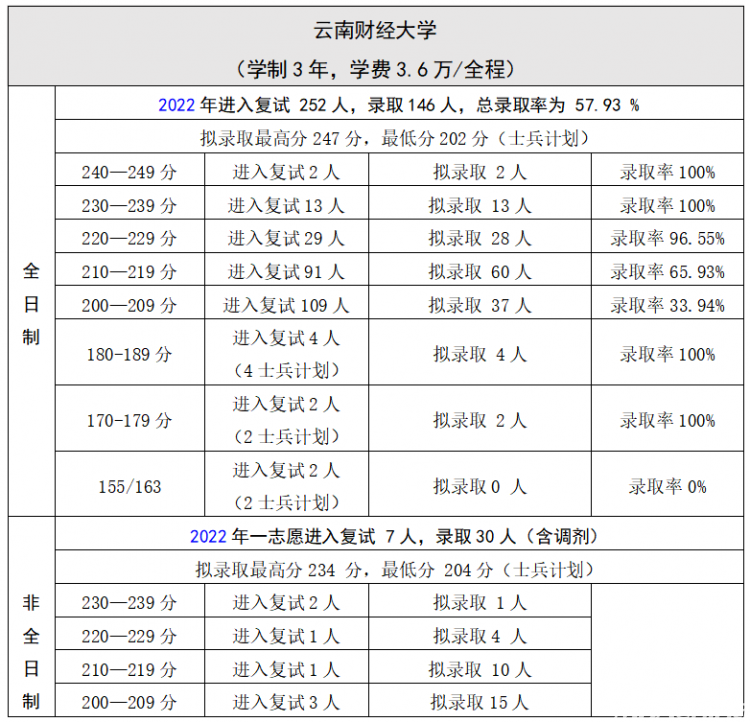The image size is (750, 722).
Task: Click the 拟录取15人 cell
Action: (x=480, y=700)
